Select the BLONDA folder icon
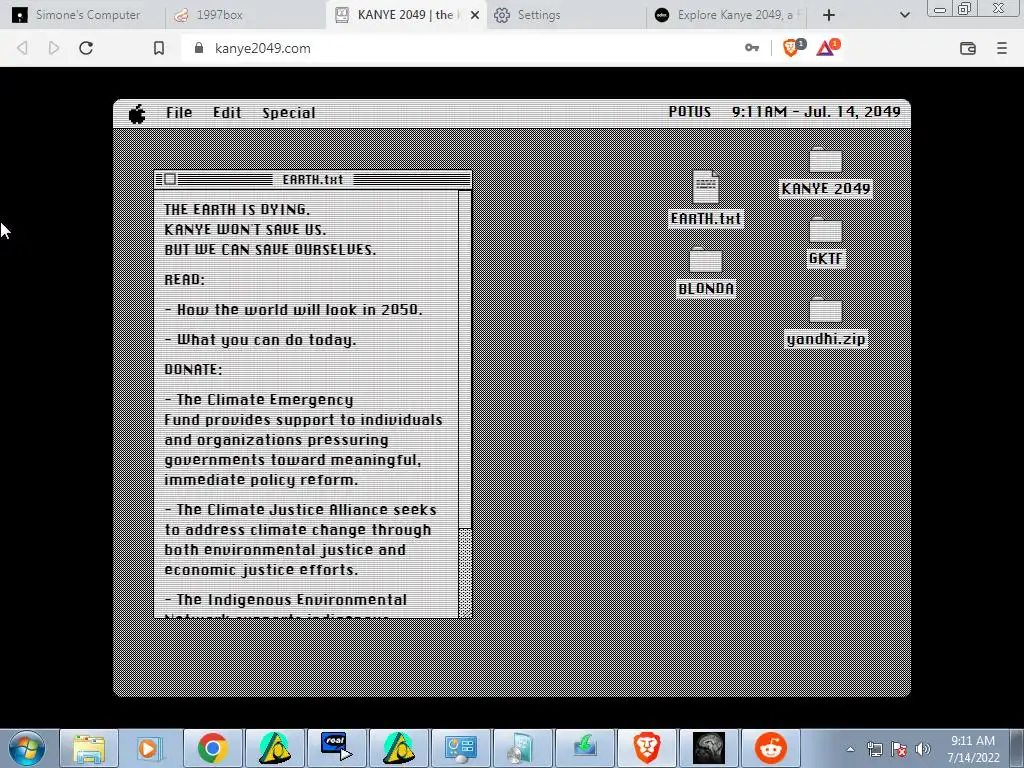 pos(706,272)
